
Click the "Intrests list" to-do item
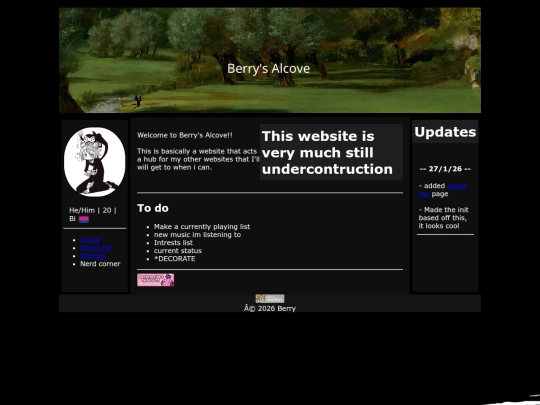coord(173,242)
